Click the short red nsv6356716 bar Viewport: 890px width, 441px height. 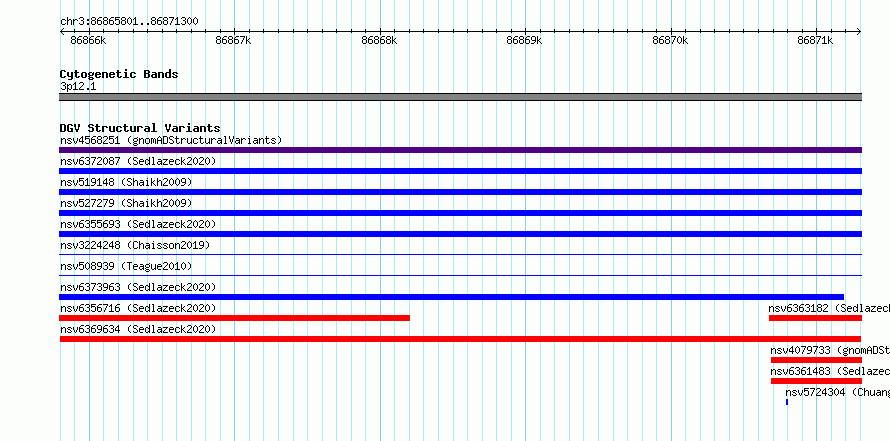tap(234, 318)
